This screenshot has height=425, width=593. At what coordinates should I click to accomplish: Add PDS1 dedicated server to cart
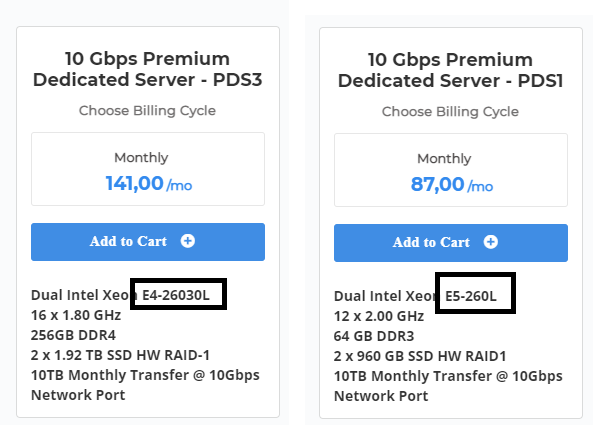451,243
